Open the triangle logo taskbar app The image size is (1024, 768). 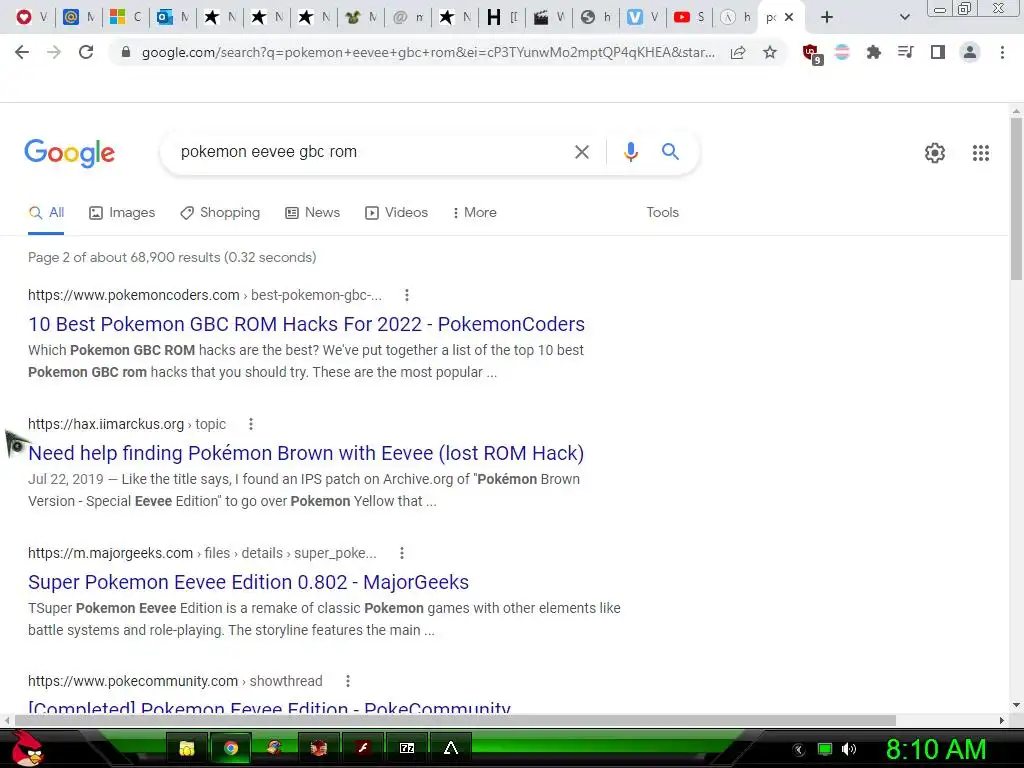coord(451,748)
